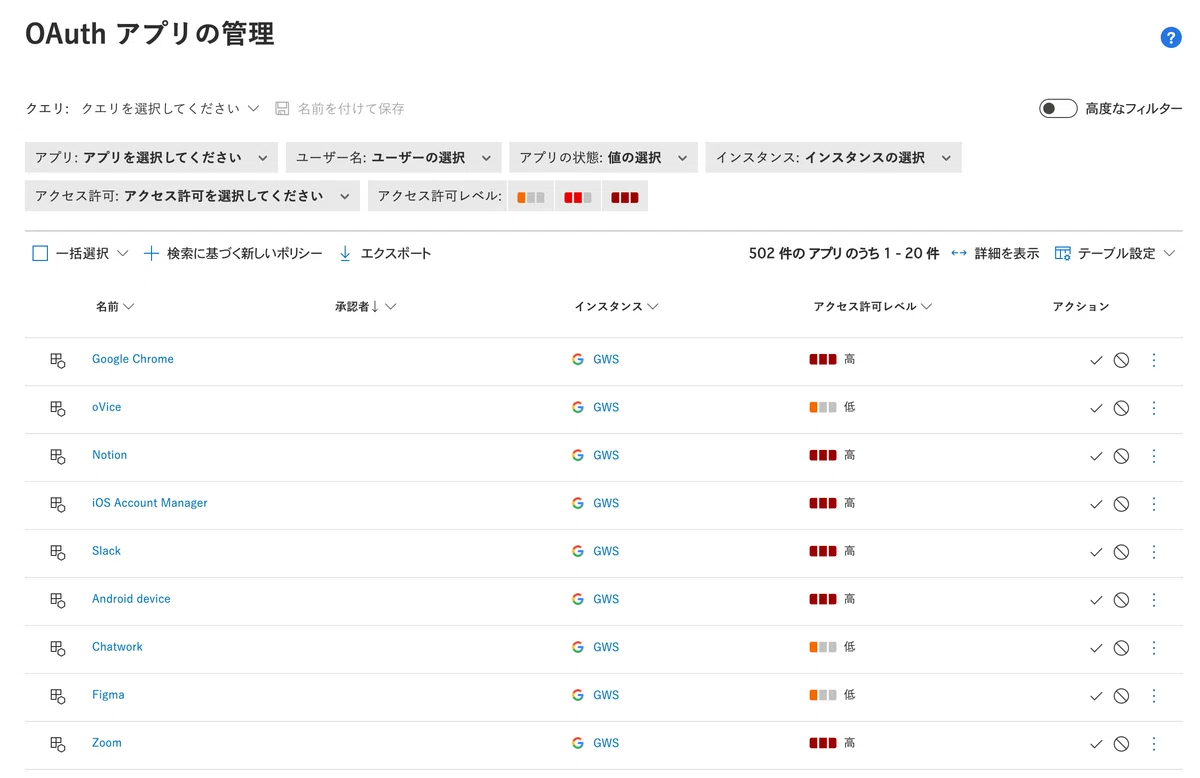Open the インスタンス filter dropdown
This screenshot has height=778, width=1200.
[x=834, y=158]
